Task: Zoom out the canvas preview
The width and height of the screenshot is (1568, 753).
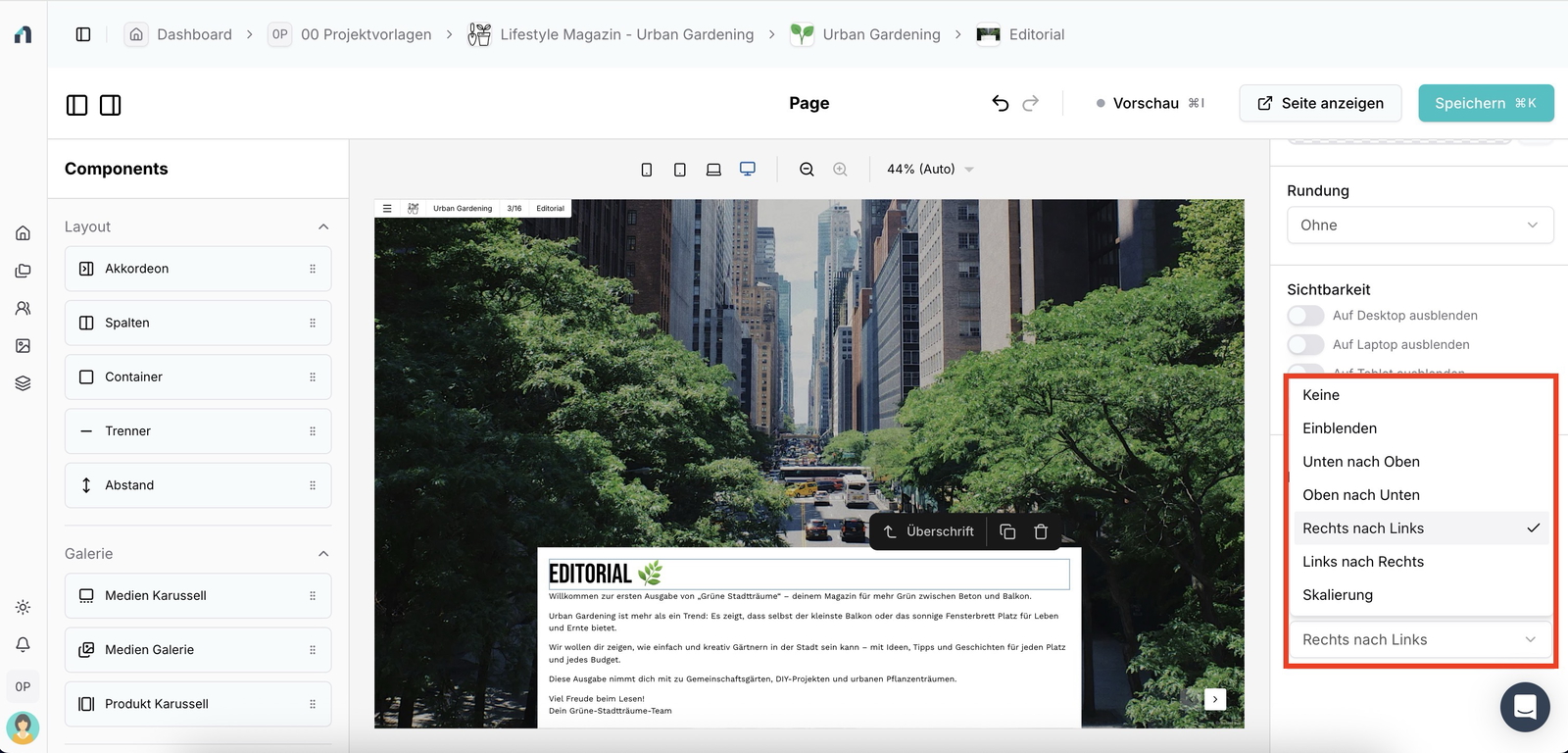Action: pos(807,170)
